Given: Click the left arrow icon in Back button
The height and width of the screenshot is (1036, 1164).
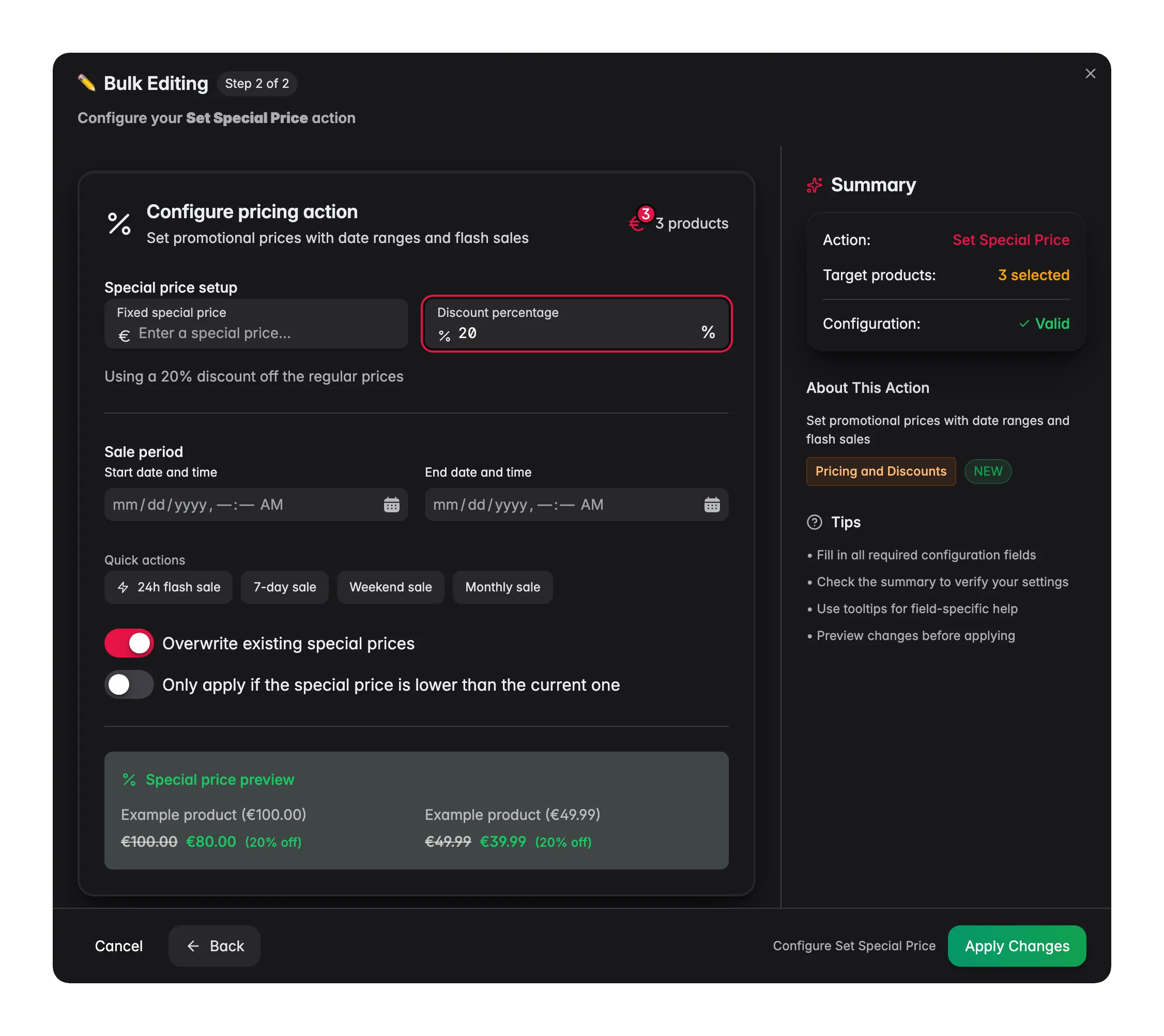Looking at the screenshot, I should click(193, 946).
